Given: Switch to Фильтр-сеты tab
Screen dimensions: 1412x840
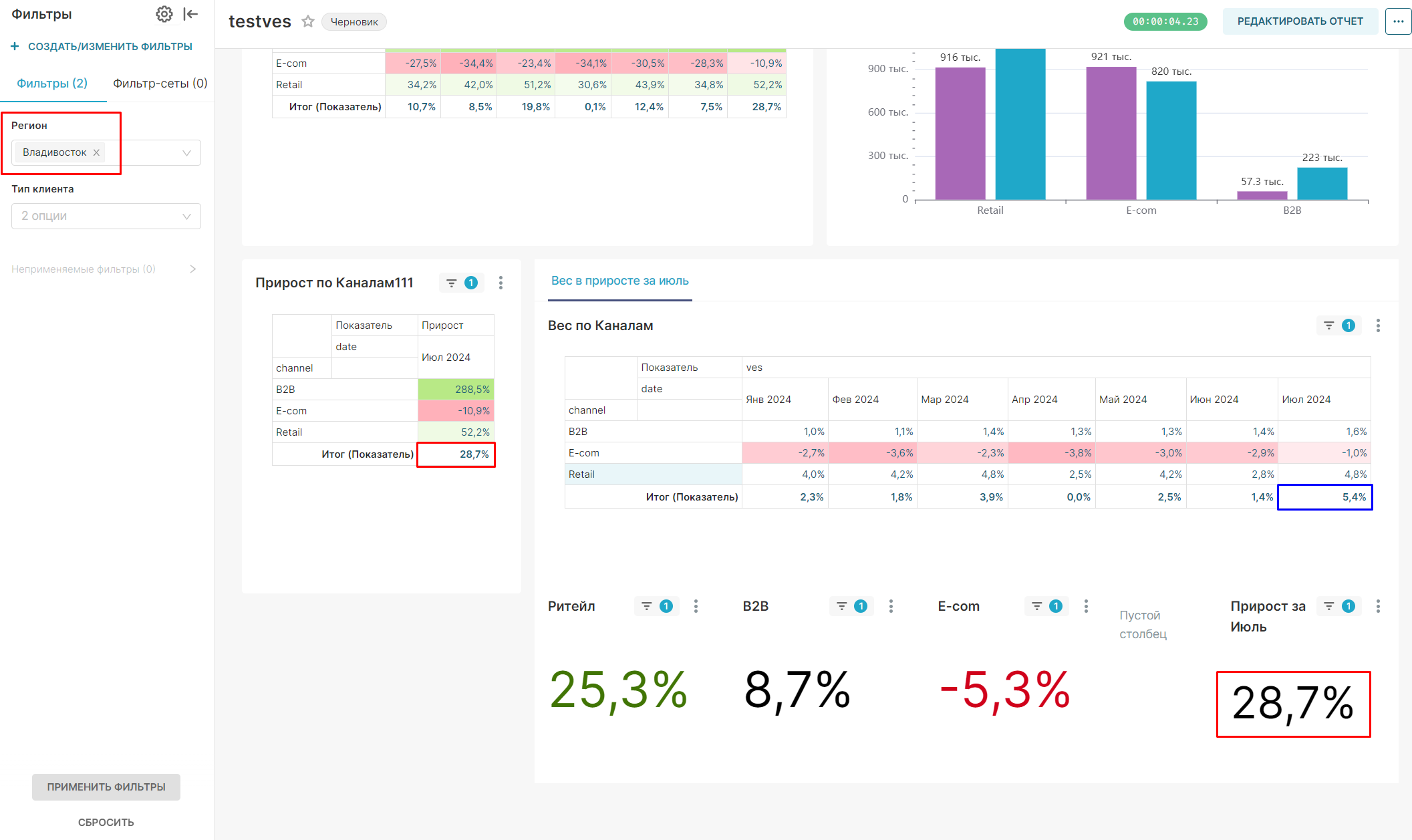Looking at the screenshot, I should coord(160,84).
